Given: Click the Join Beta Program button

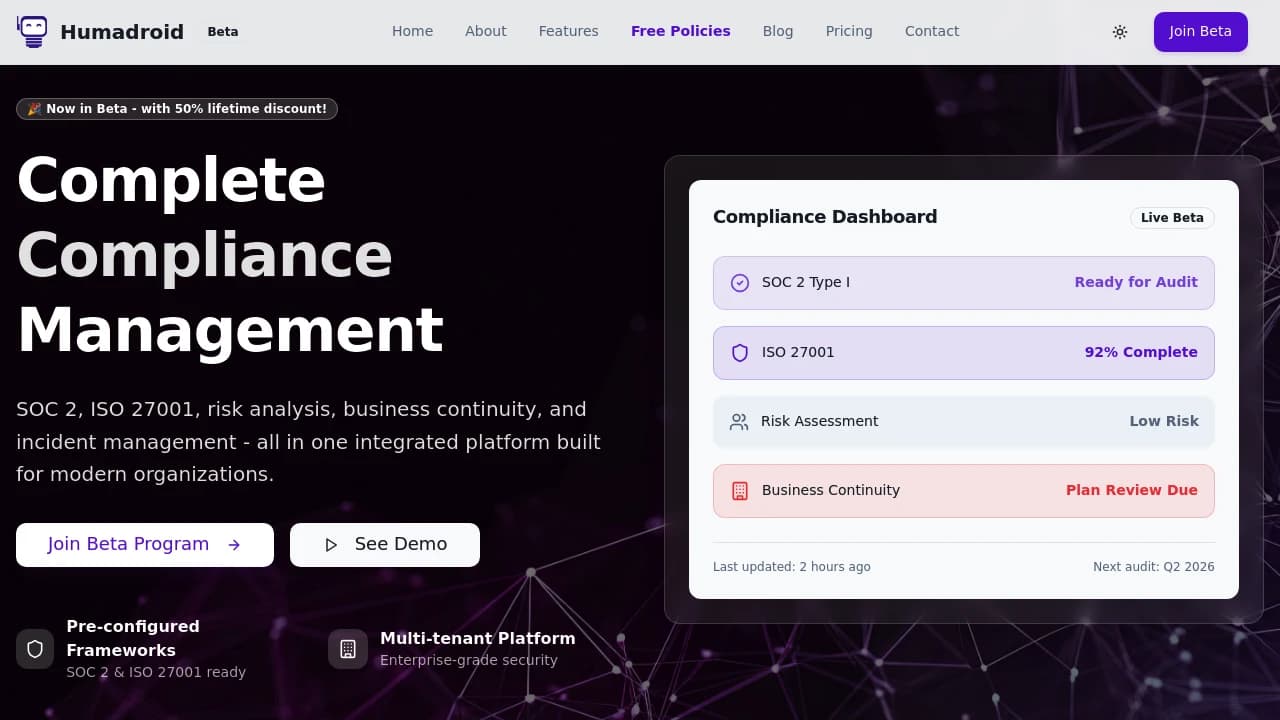Looking at the screenshot, I should pyautogui.click(x=145, y=545).
